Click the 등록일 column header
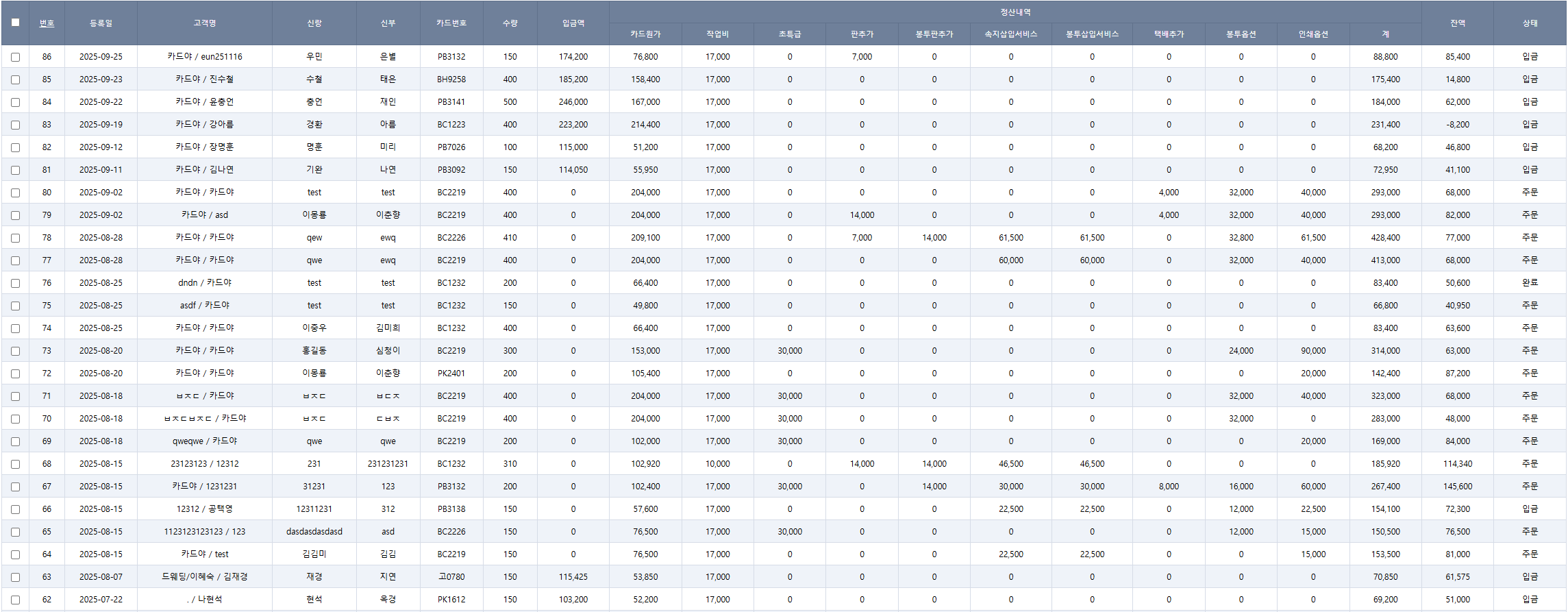The height and width of the screenshot is (612, 1568). (101, 23)
